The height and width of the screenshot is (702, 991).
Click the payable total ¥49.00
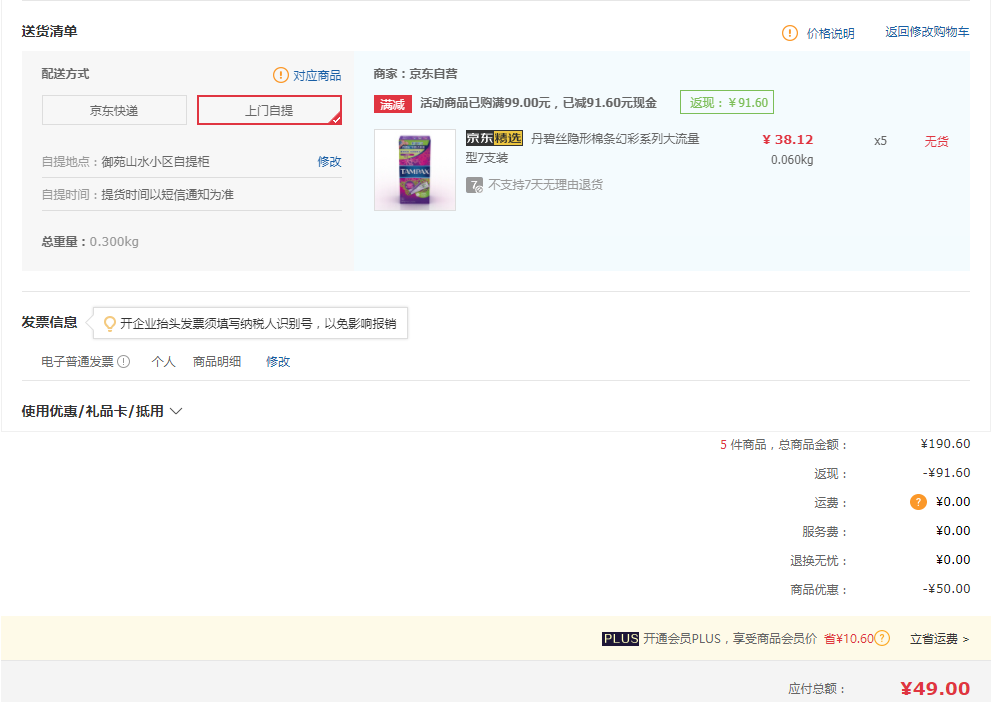click(x=935, y=688)
